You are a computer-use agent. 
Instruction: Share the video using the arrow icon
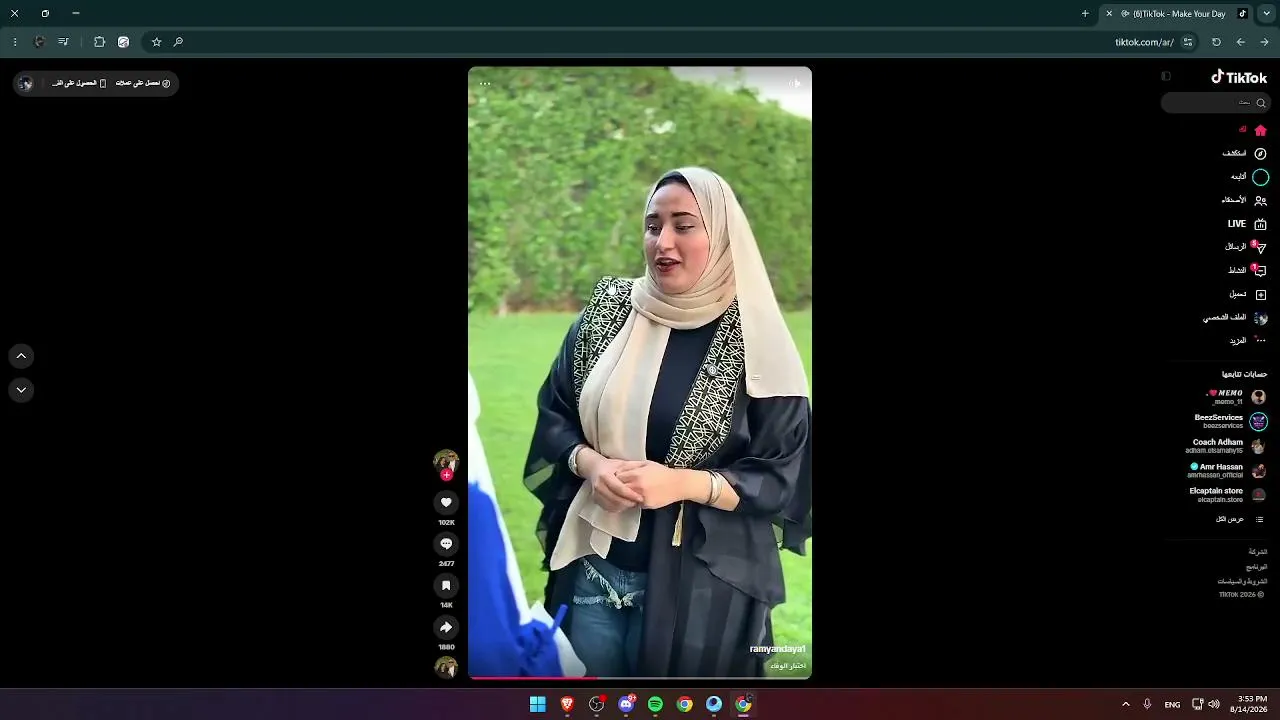tap(446, 627)
